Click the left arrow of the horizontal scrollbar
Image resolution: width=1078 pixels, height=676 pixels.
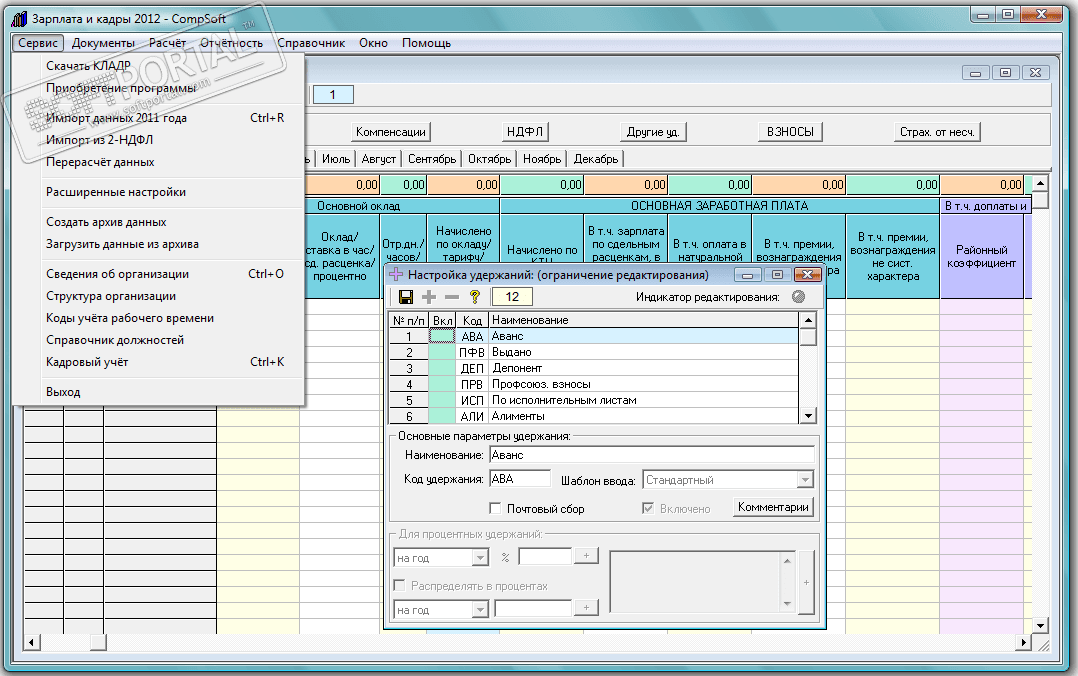pyautogui.click(x=31, y=642)
